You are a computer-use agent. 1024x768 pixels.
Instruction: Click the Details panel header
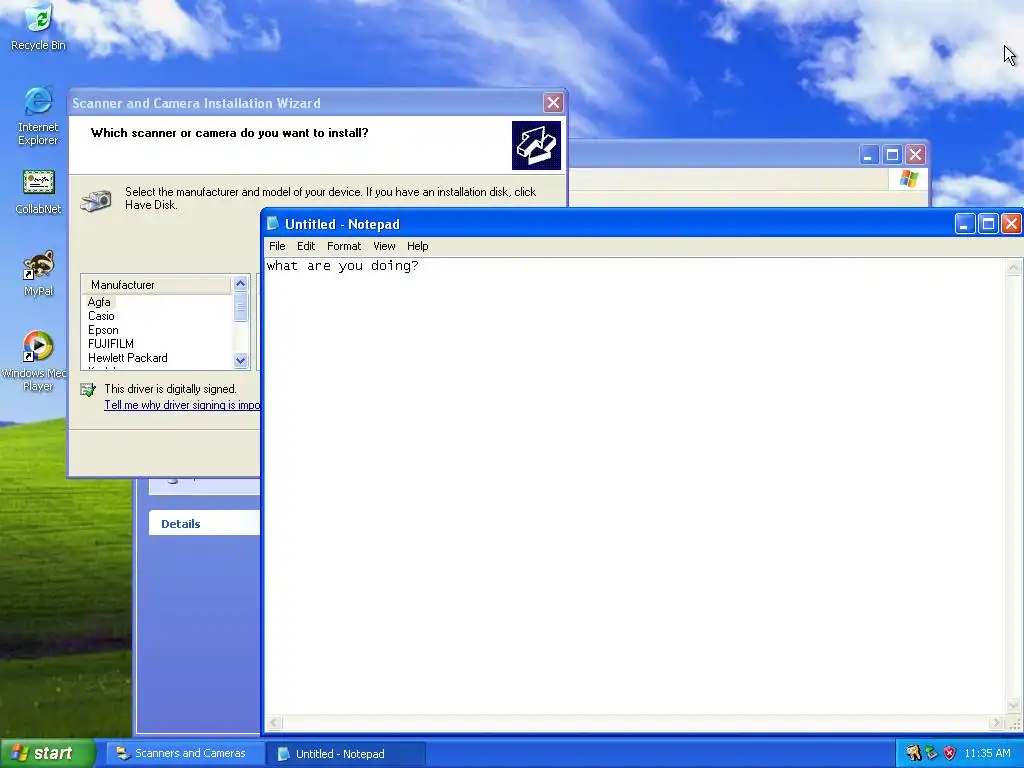pos(204,524)
